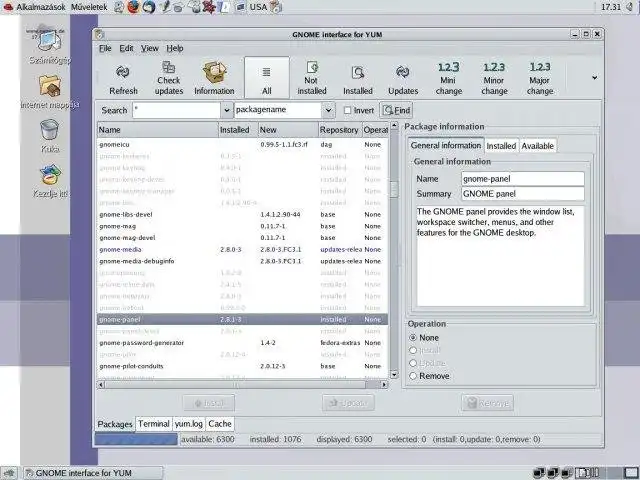
Task: Open the Kuka trash desktop icon
Action: [50, 136]
